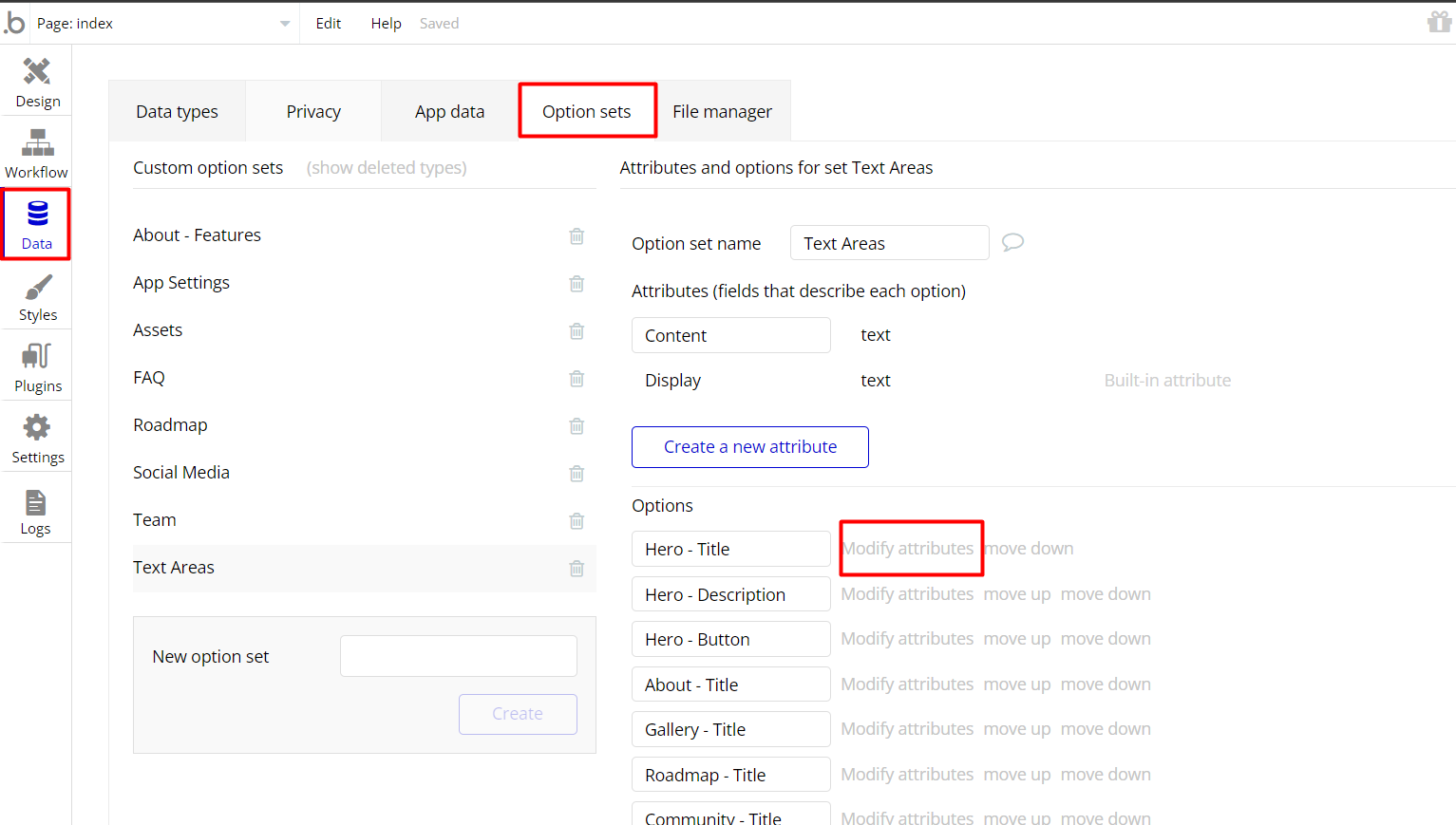
Task: Click the New option set name field
Action: click(458, 656)
